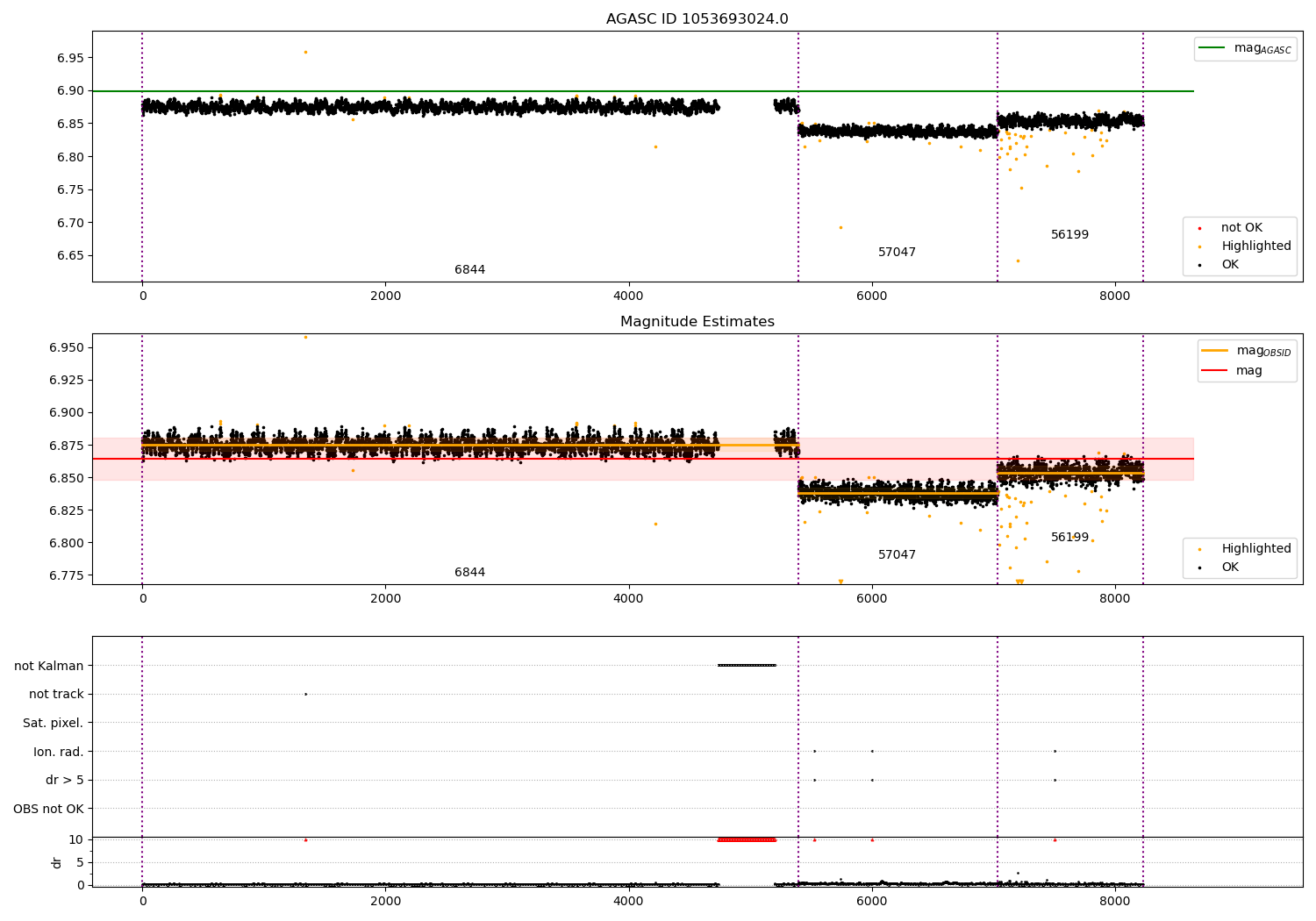The image size is (1316, 921).
Task: Click '56199' in the Magnitude Estimates plot
Action: (x=1069, y=538)
